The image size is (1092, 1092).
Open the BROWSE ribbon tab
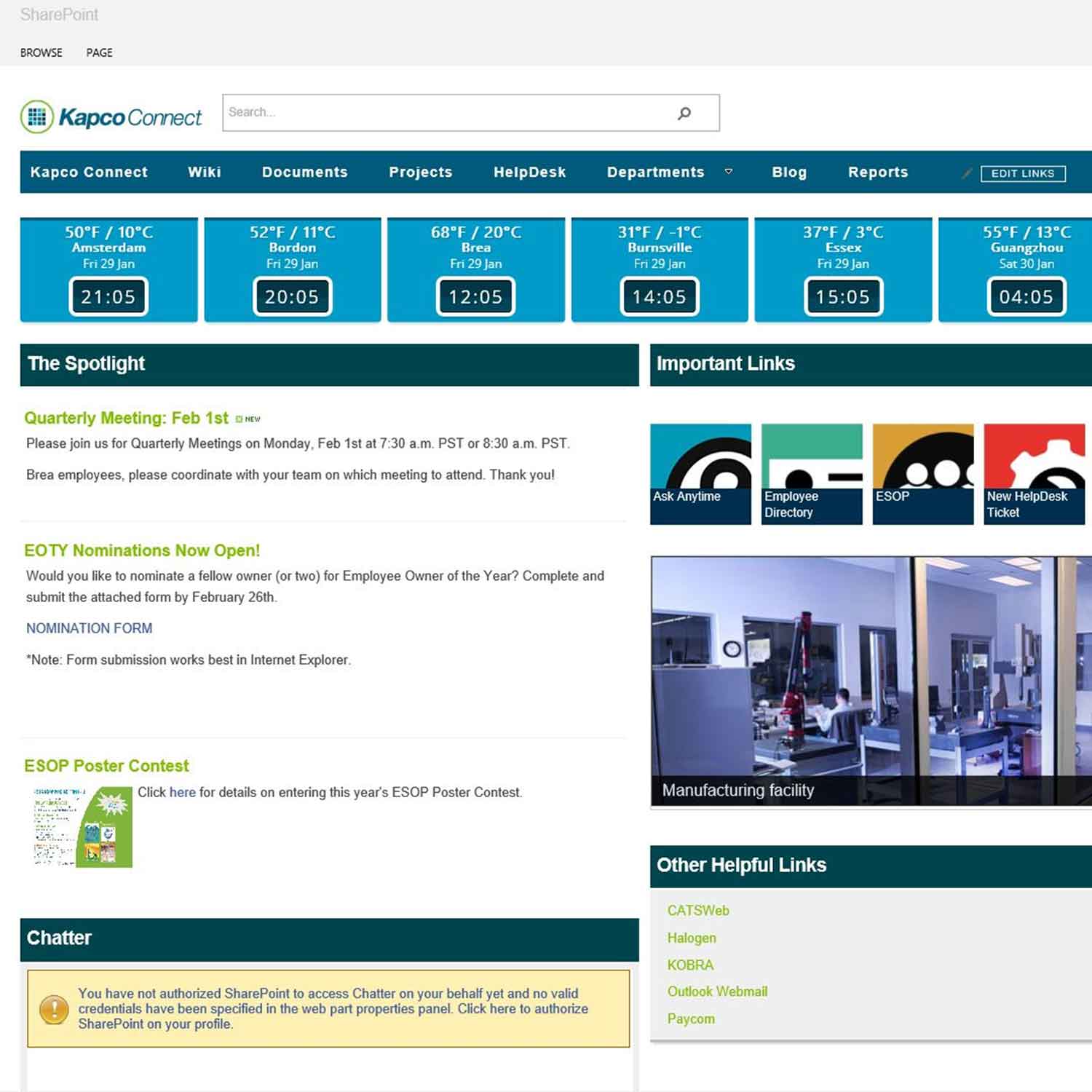pyautogui.click(x=41, y=52)
